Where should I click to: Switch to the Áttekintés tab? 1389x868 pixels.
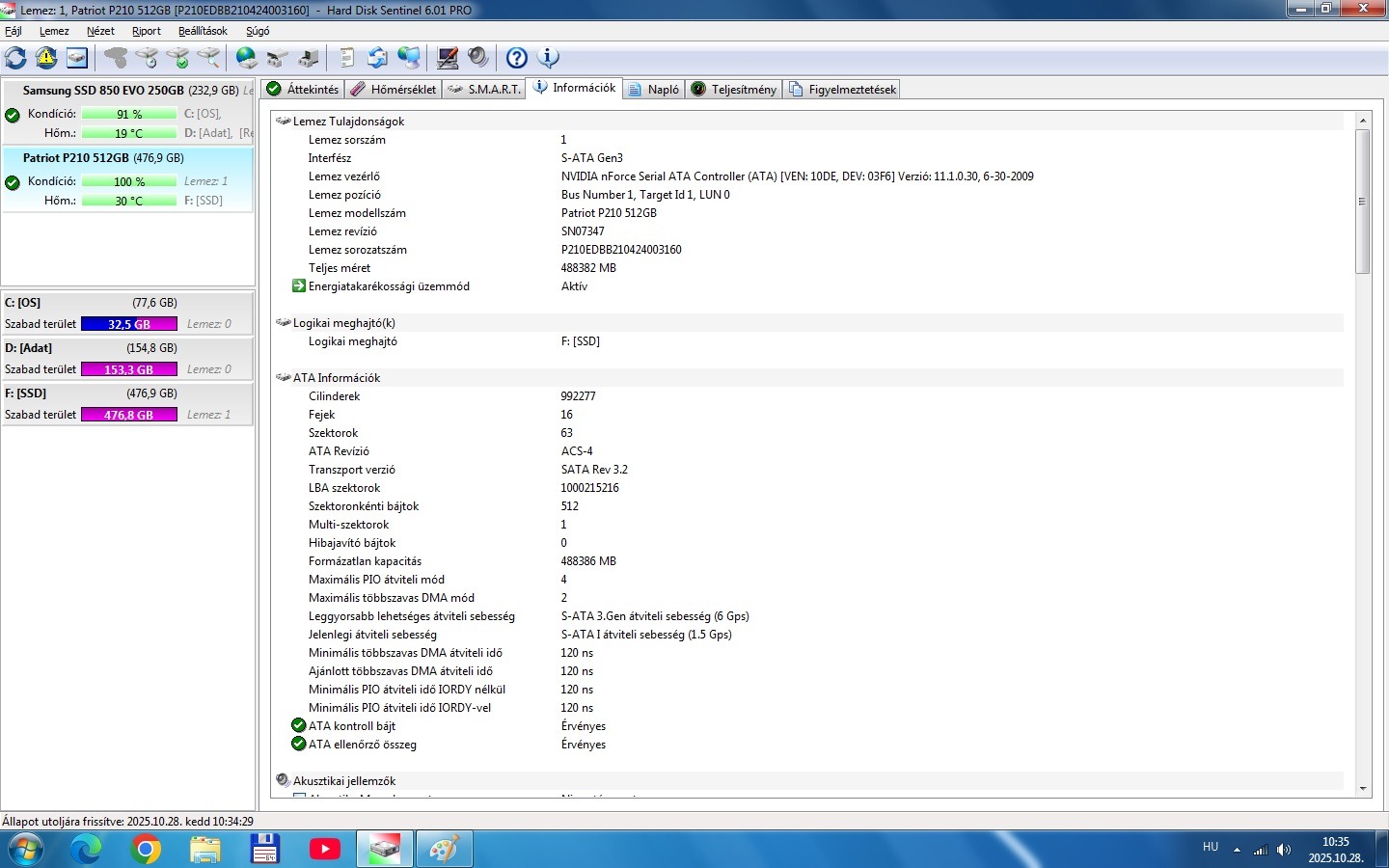303,89
